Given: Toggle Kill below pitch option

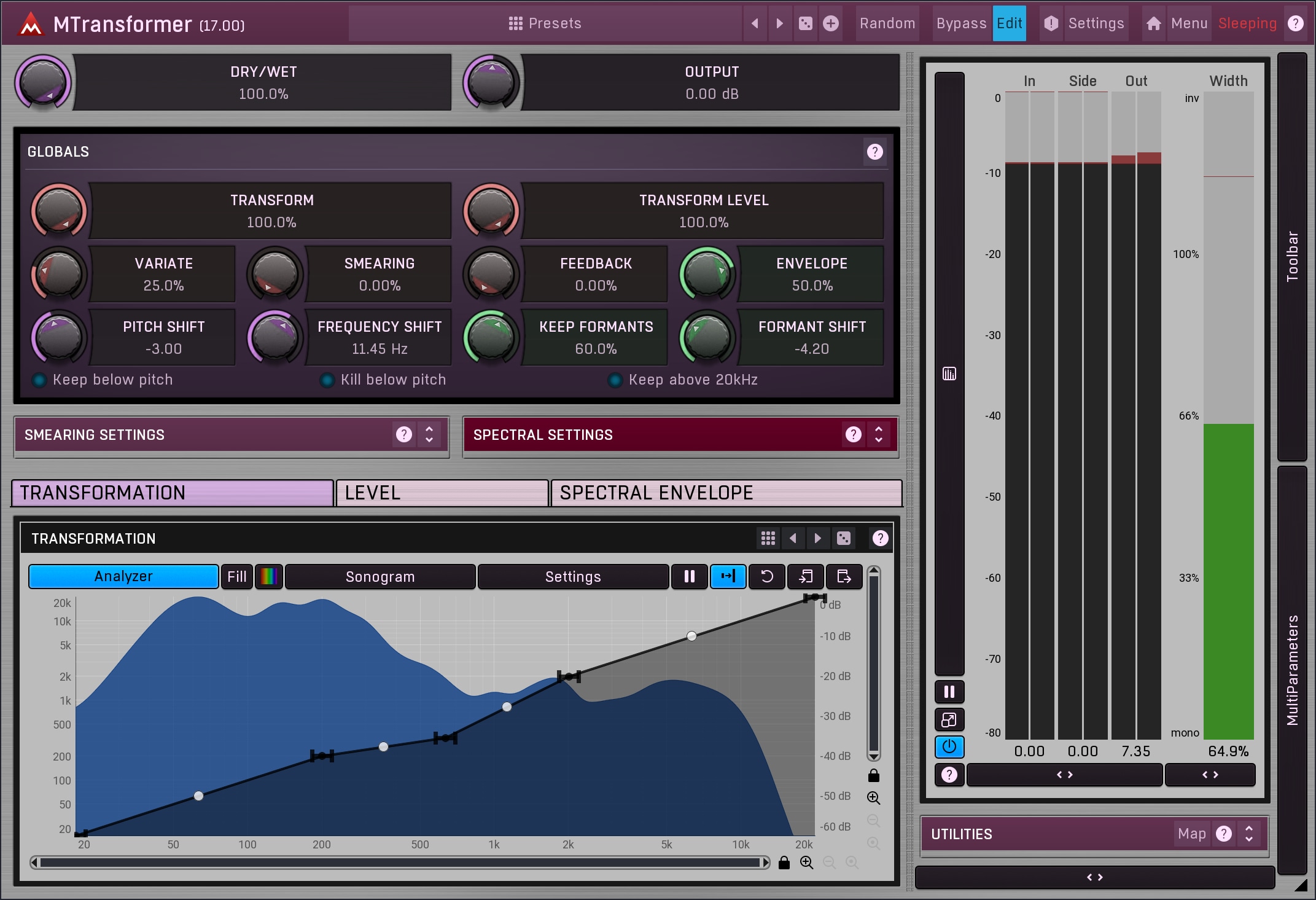Looking at the screenshot, I should pyautogui.click(x=327, y=380).
